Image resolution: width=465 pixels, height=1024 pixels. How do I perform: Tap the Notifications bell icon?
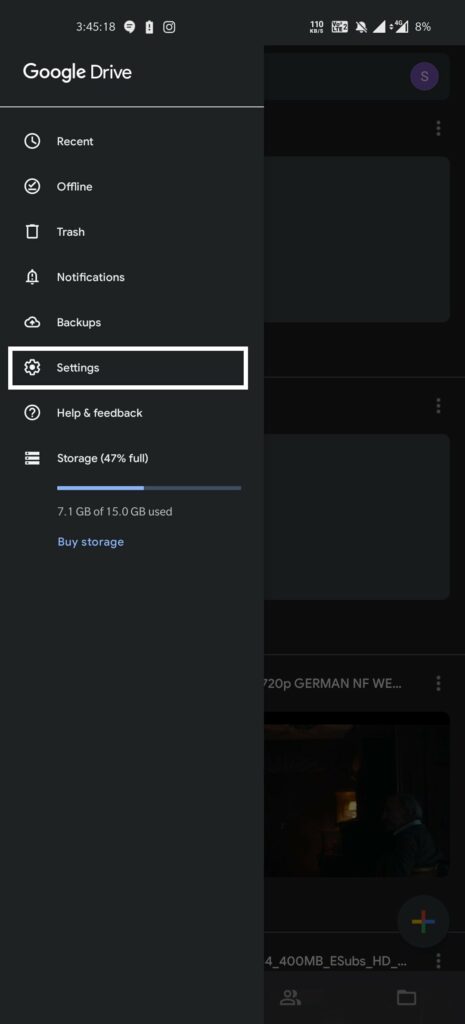pyautogui.click(x=32, y=277)
